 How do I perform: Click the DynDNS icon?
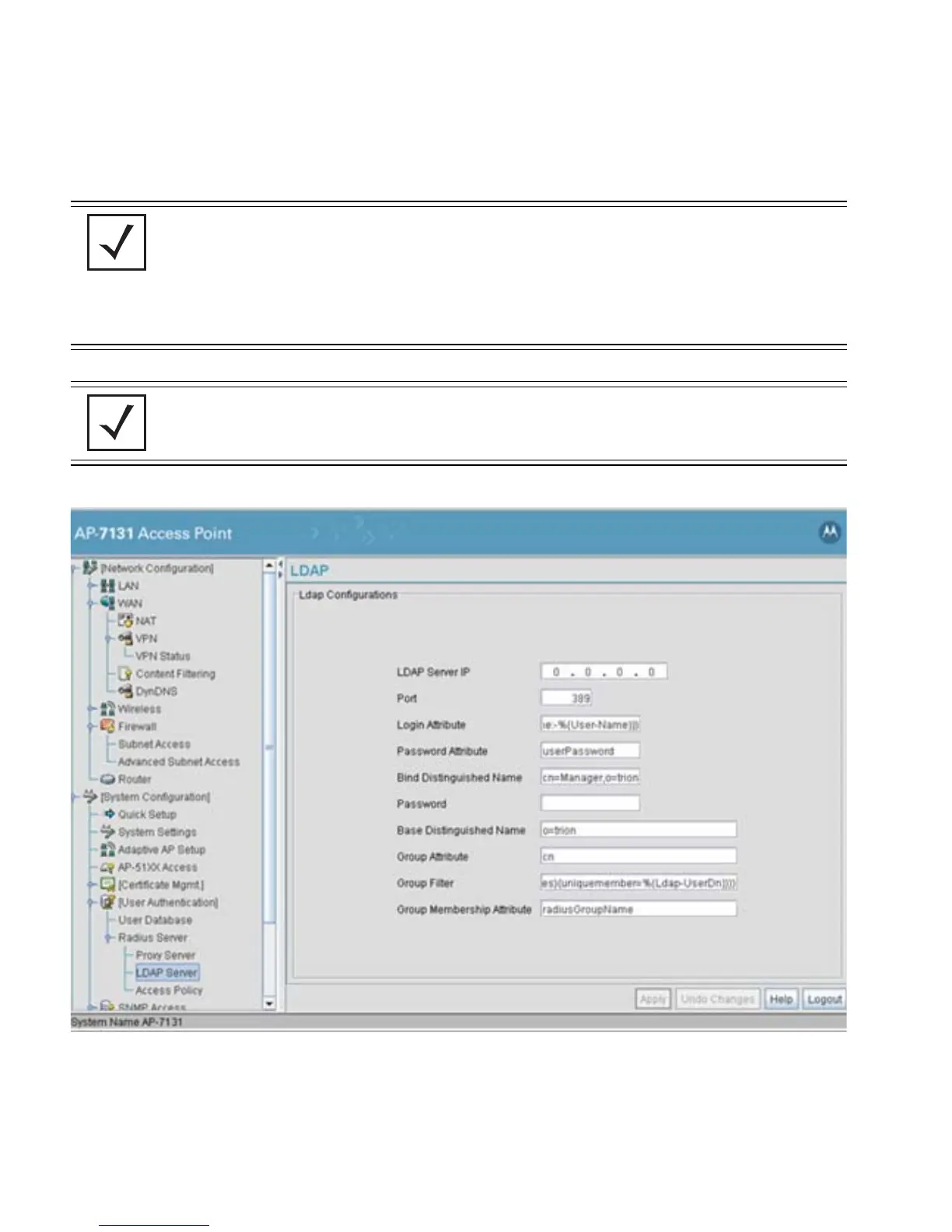point(126,691)
